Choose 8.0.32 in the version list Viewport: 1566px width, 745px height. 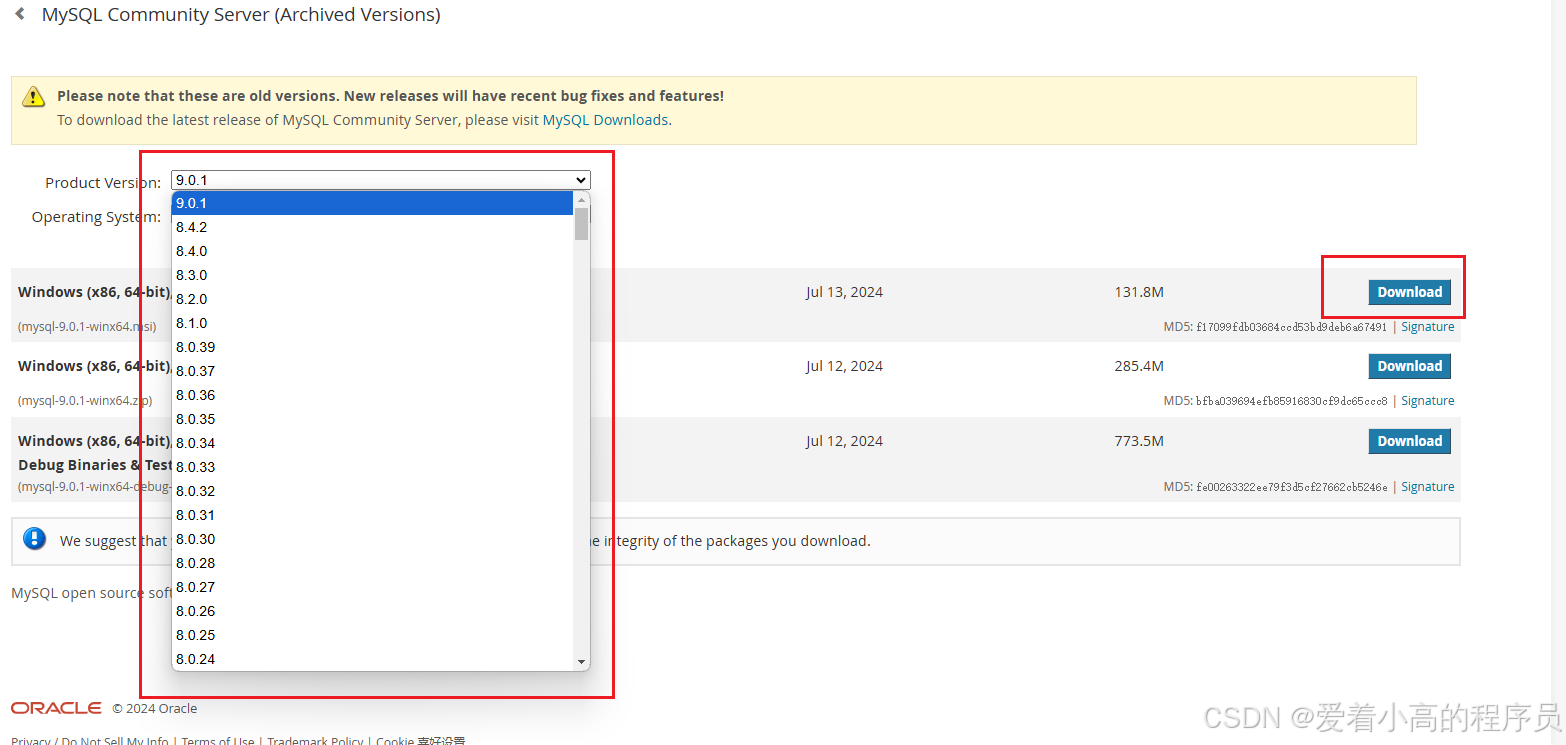tap(372, 491)
